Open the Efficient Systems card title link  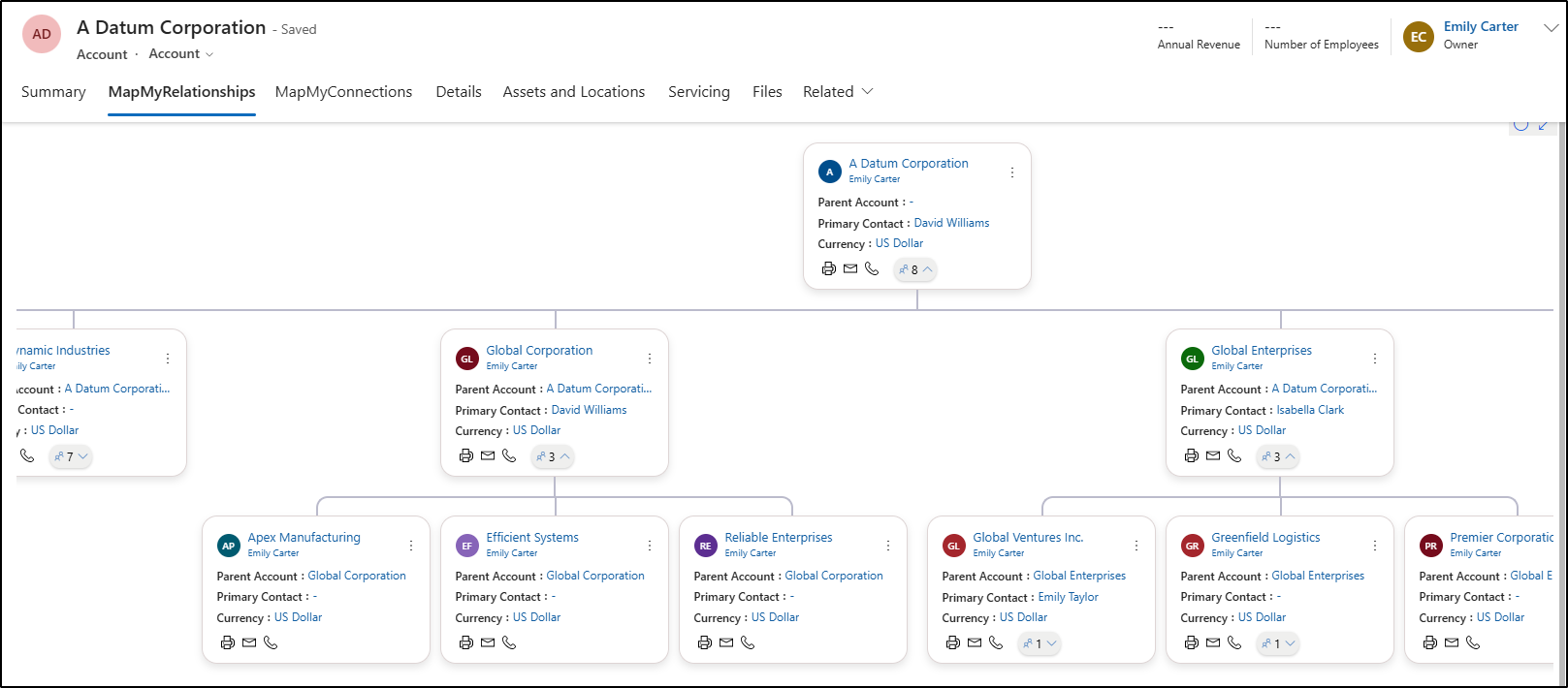pyautogui.click(x=532, y=538)
